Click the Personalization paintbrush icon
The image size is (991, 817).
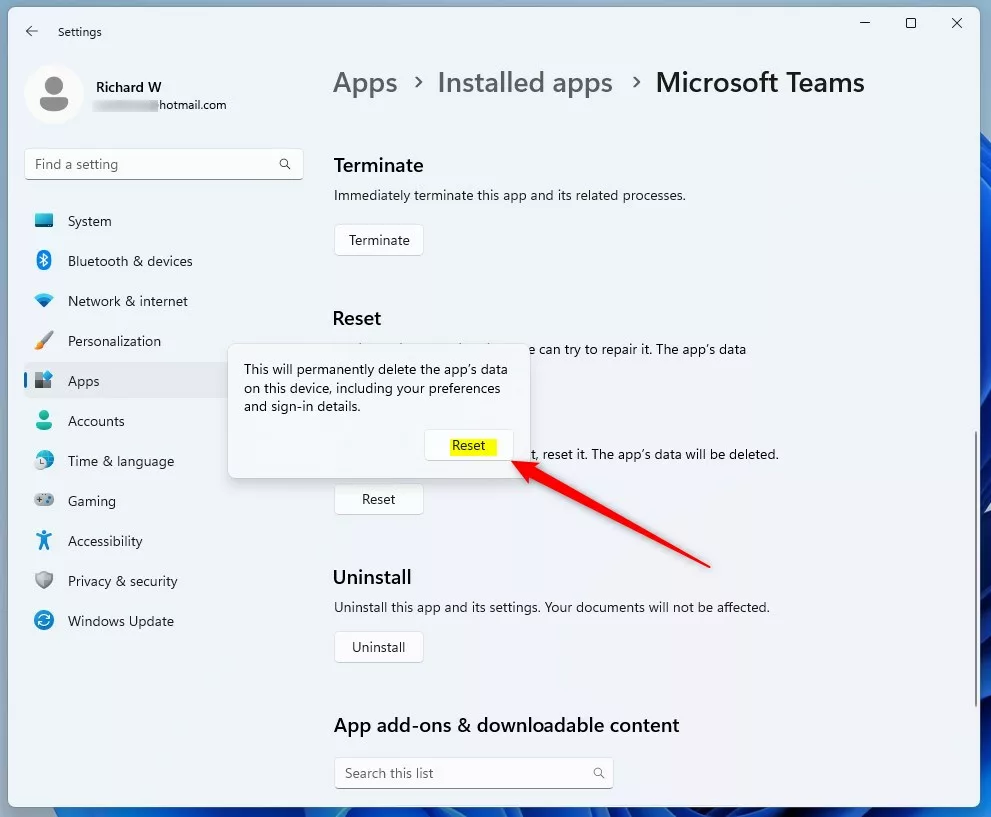[x=44, y=341]
